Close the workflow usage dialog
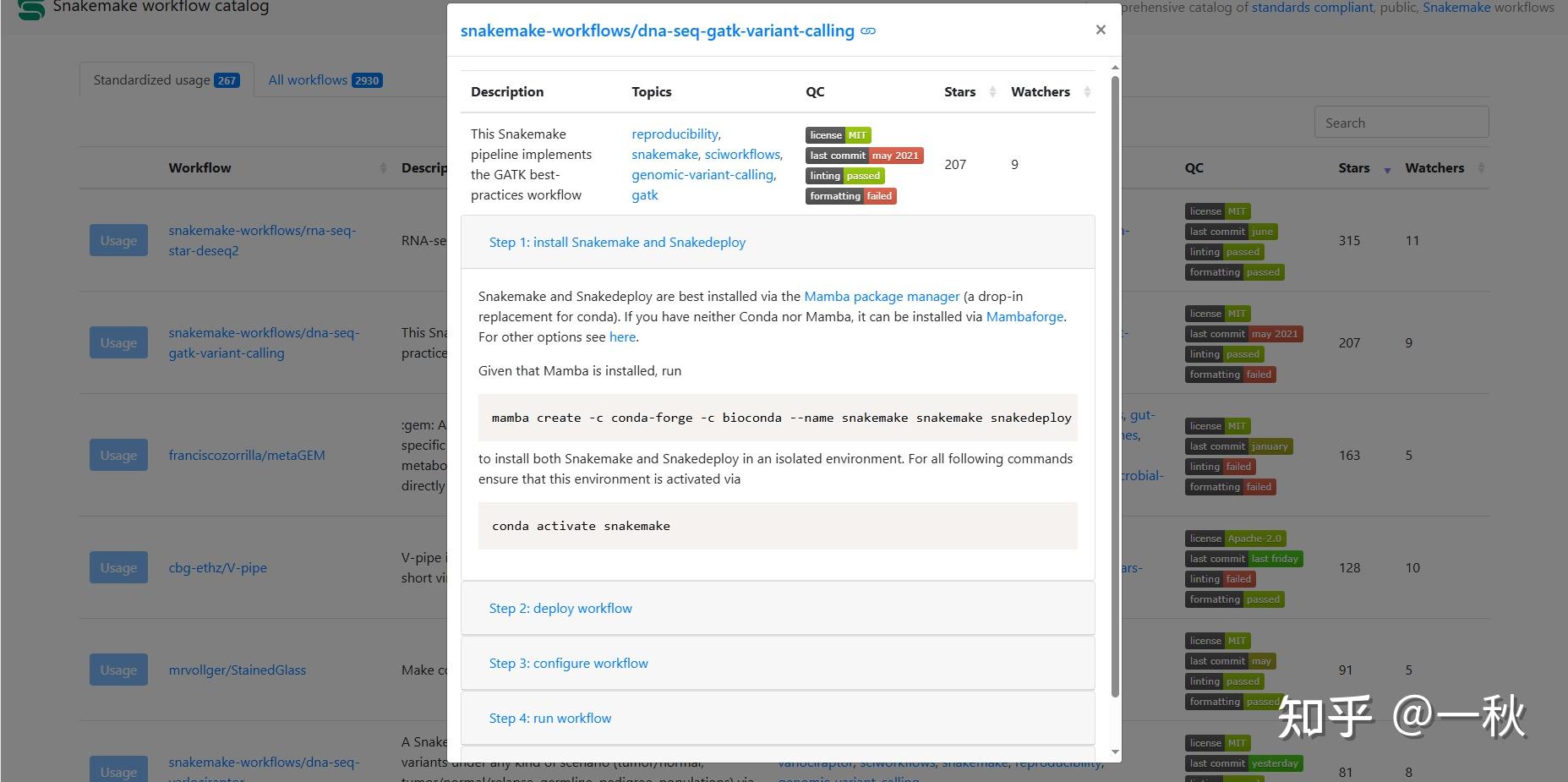This screenshot has width=1568, height=782. pos(1101,30)
